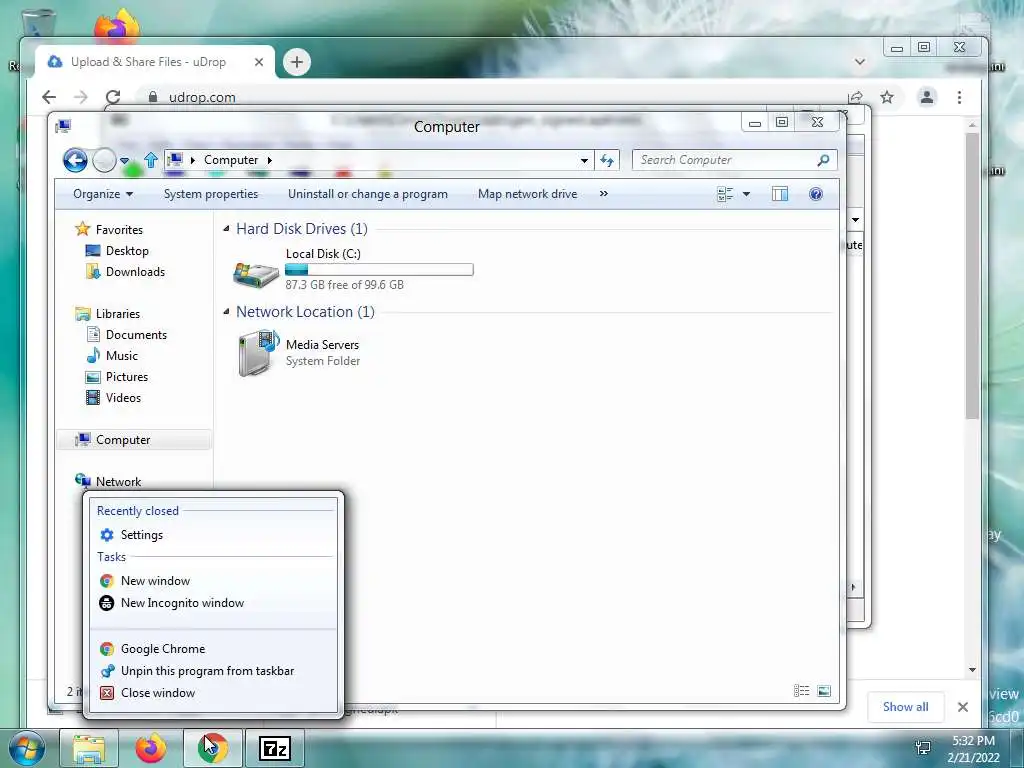The height and width of the screenshot is (768, 1024).
Task: Open the address bar history dropdown
Action: coord(584,160)
